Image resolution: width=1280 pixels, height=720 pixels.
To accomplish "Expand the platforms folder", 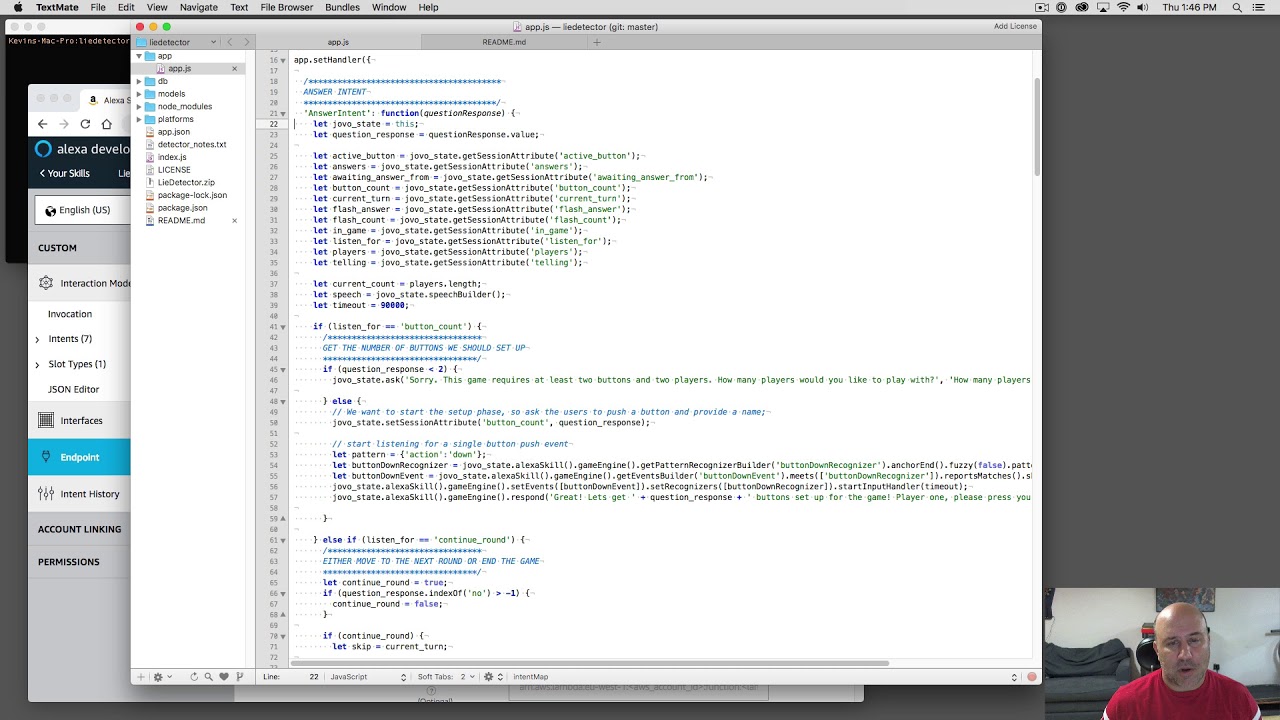I will coord(139,119).
